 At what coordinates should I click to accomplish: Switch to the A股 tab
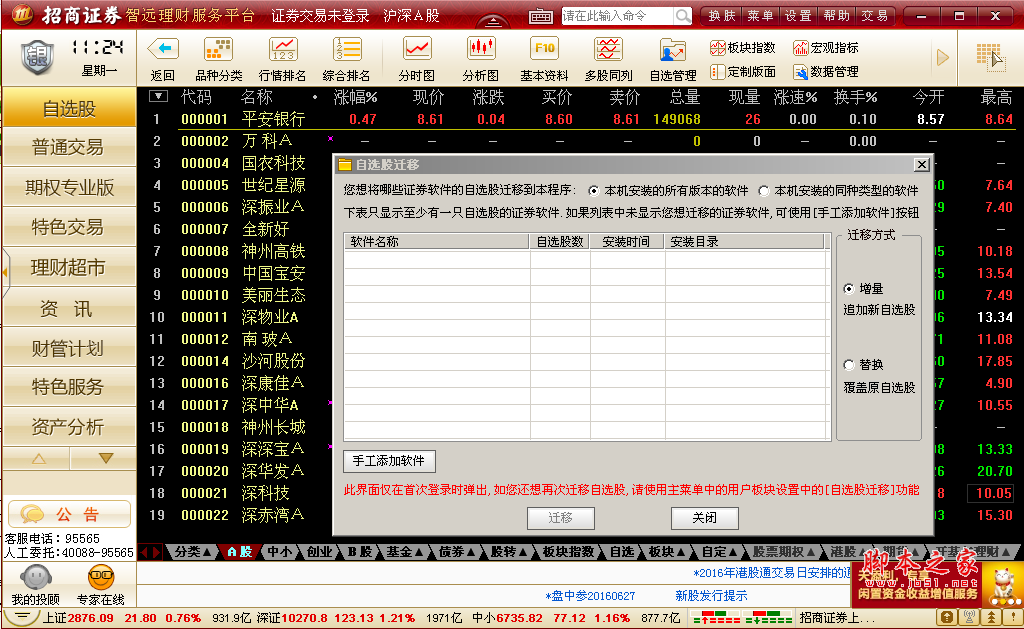tap(240, 552)
